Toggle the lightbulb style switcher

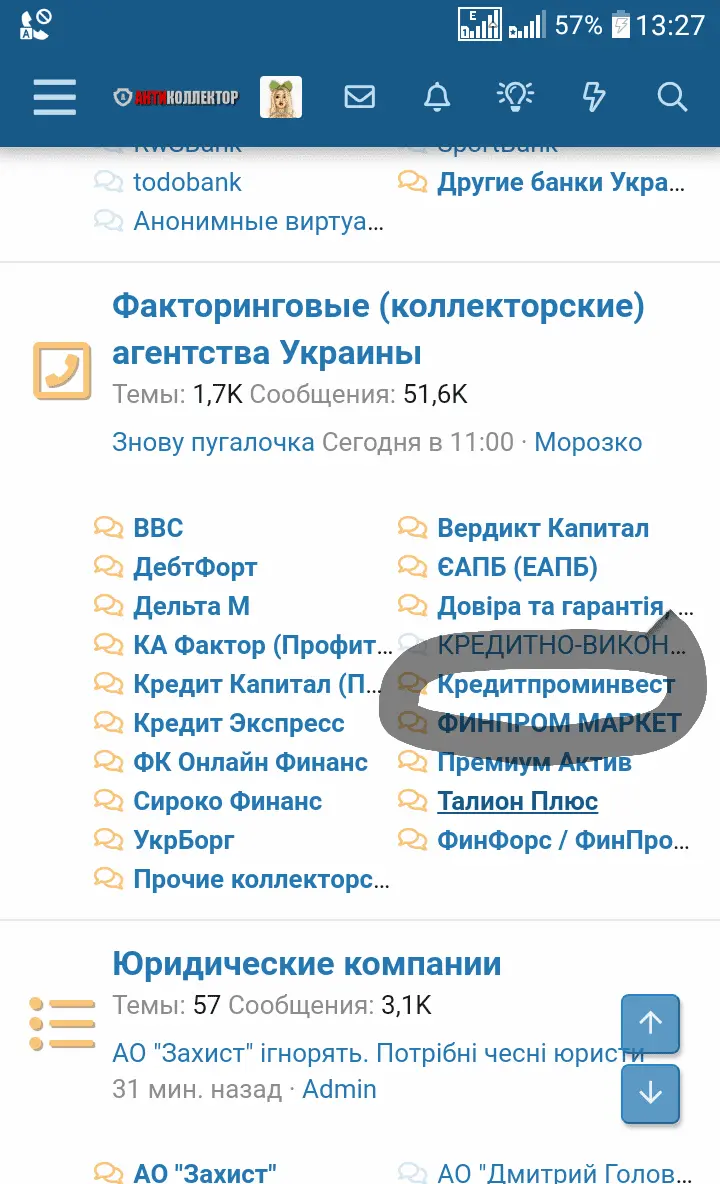point(515,97)
